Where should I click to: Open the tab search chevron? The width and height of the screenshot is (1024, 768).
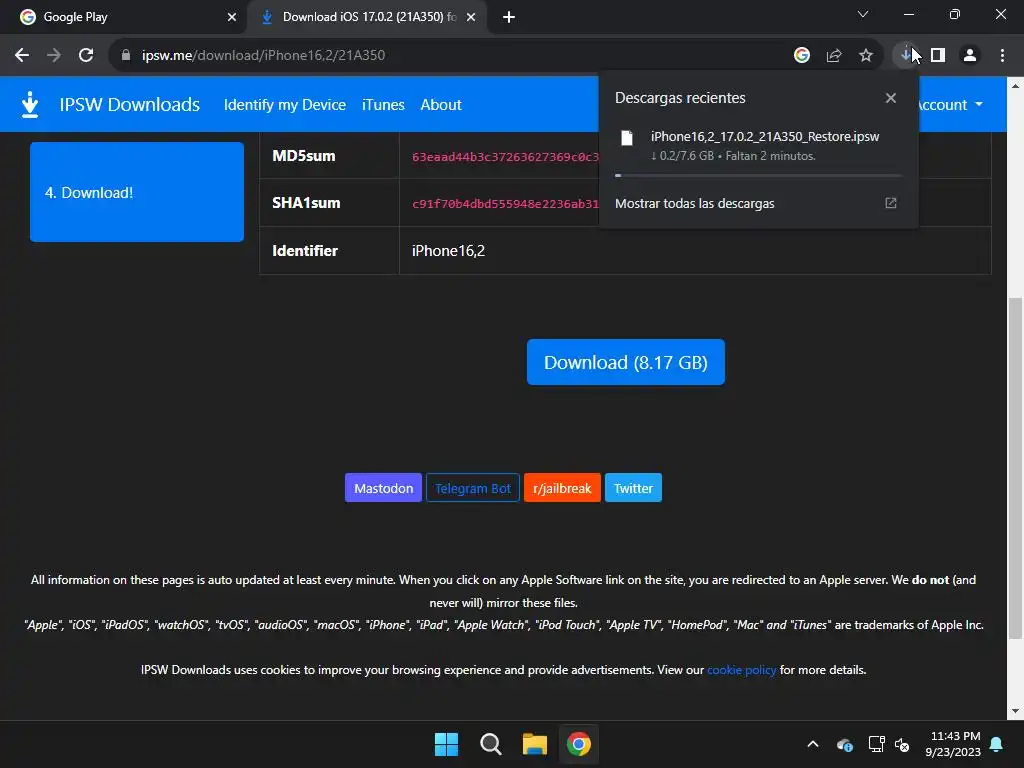click(x=863, y=14)
